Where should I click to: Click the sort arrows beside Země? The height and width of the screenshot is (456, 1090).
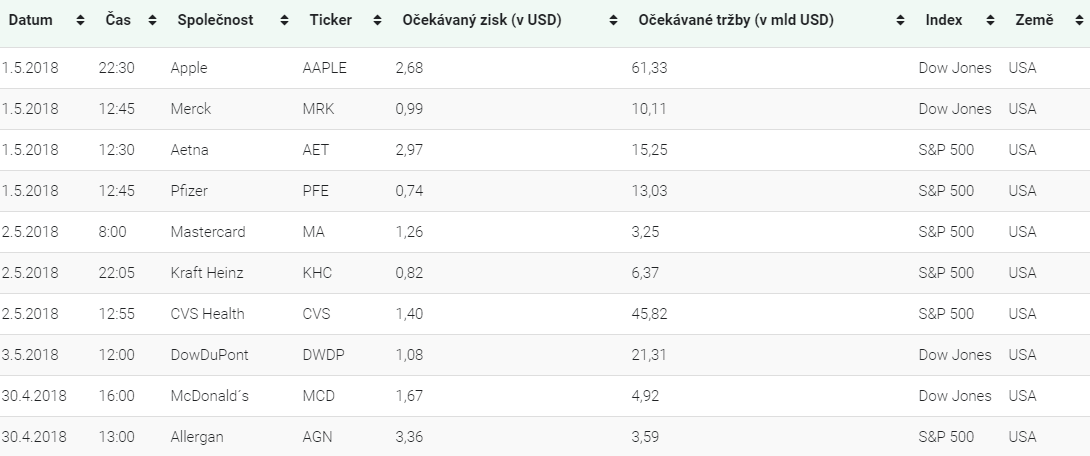pos(1080,20)
